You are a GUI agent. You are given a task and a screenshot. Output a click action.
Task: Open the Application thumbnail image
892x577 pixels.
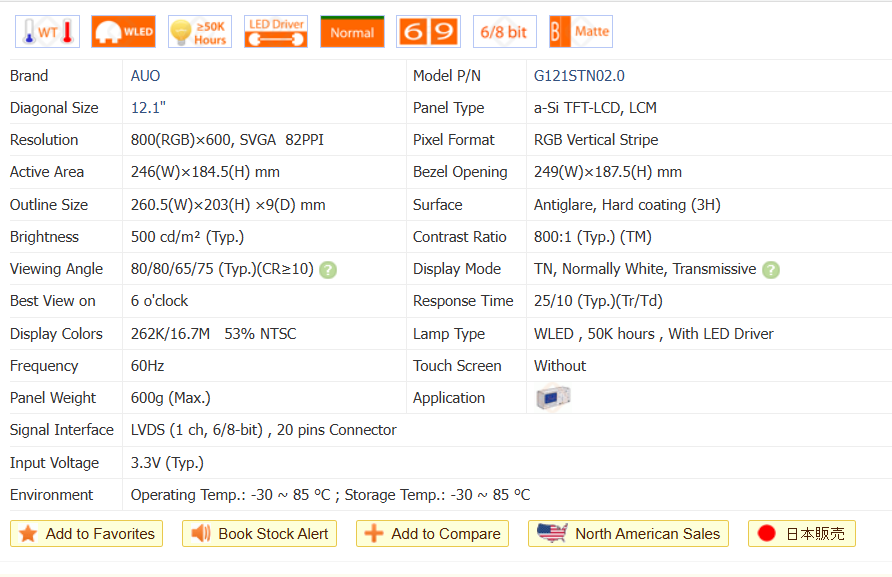click(x=552, y=398)
